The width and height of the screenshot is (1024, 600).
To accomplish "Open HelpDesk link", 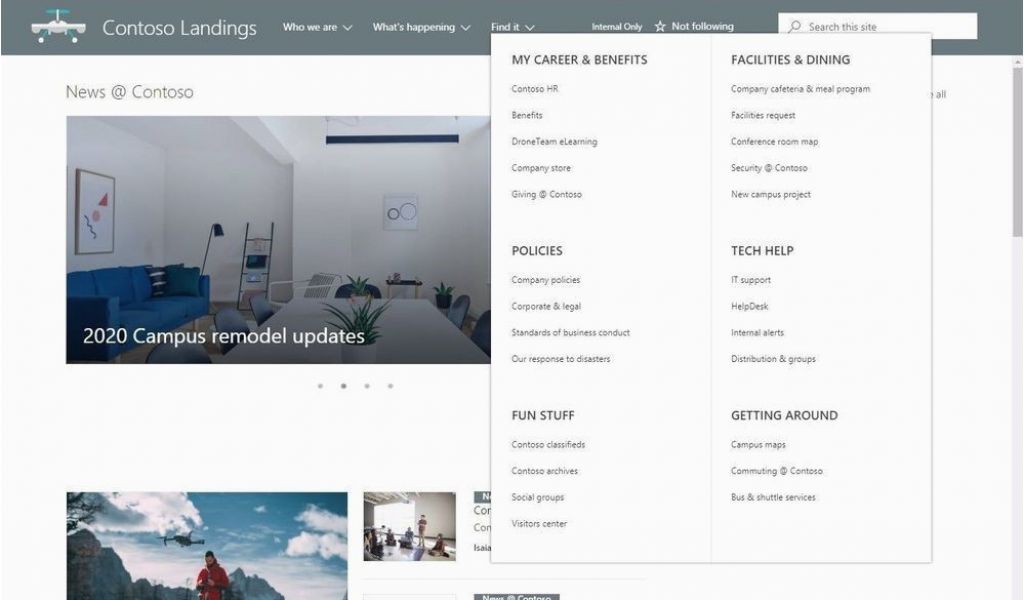I will (x=750, y=306).
